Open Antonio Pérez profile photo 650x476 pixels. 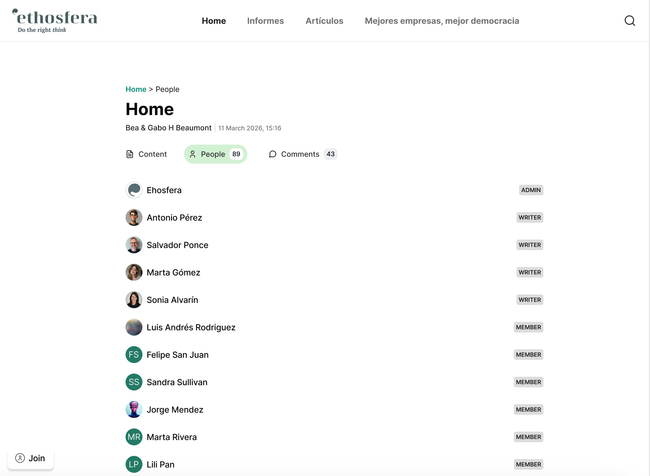(134, 217)
